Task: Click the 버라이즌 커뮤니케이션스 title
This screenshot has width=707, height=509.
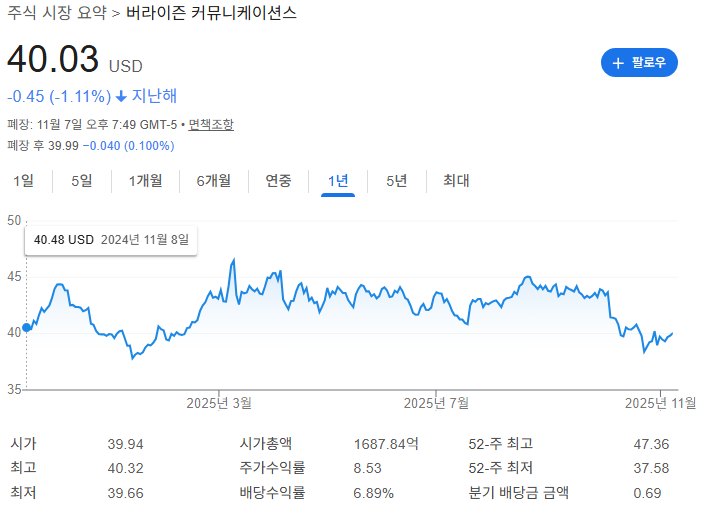Action: [211, 13]
